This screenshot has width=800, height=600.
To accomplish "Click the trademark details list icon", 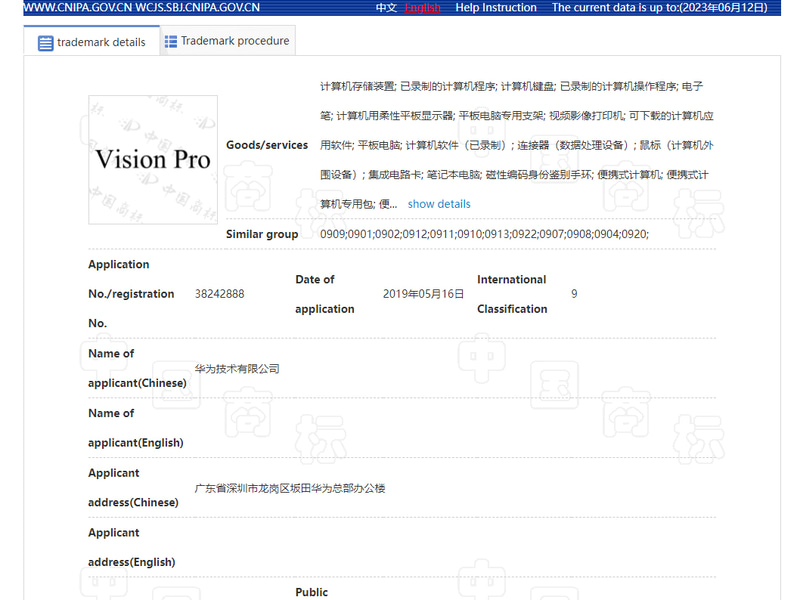I will (x=45, y=43).
